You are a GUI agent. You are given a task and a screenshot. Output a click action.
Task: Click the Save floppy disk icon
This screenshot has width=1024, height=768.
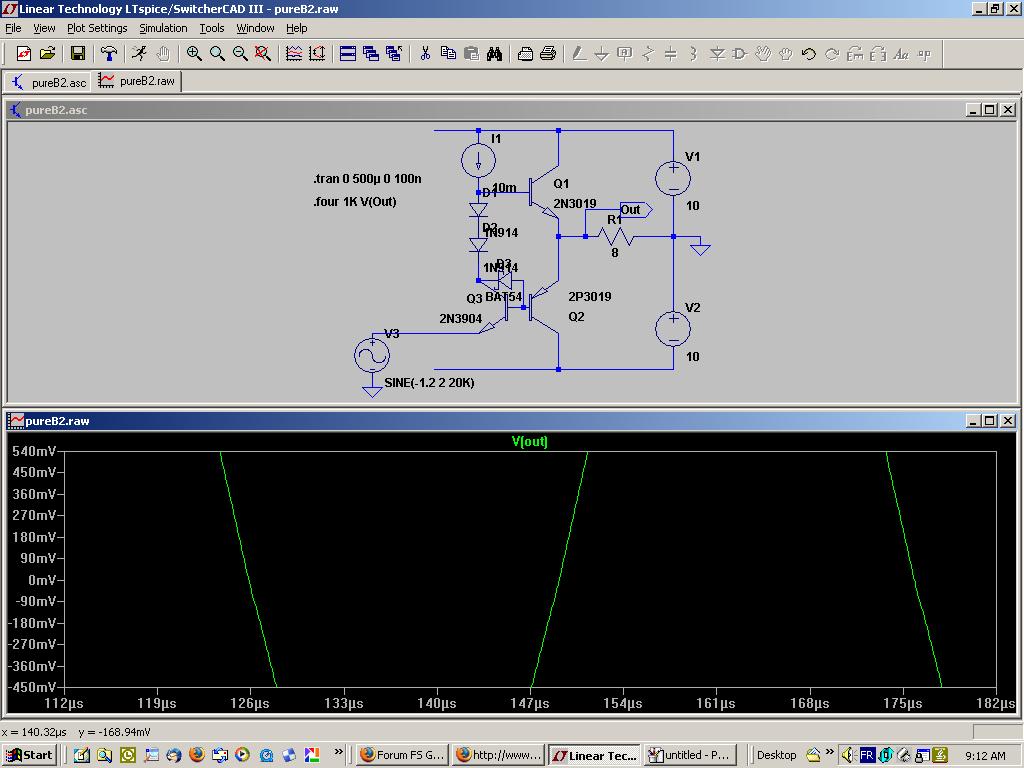[78, 54]
